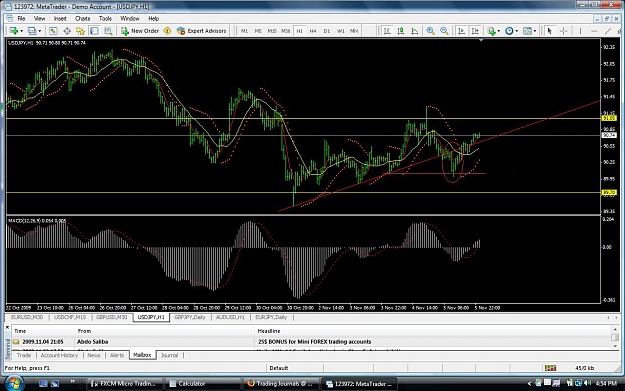Switch to the USDCHF,M15 chart tab
Screen dimensions: 625x391
pos(70,317)
